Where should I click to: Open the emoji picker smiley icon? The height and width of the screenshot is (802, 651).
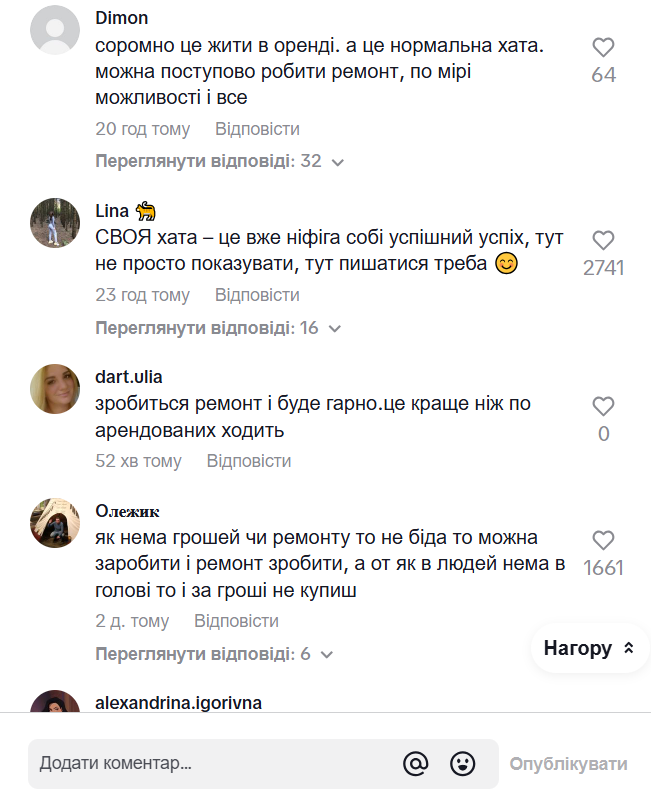(463, 764)
